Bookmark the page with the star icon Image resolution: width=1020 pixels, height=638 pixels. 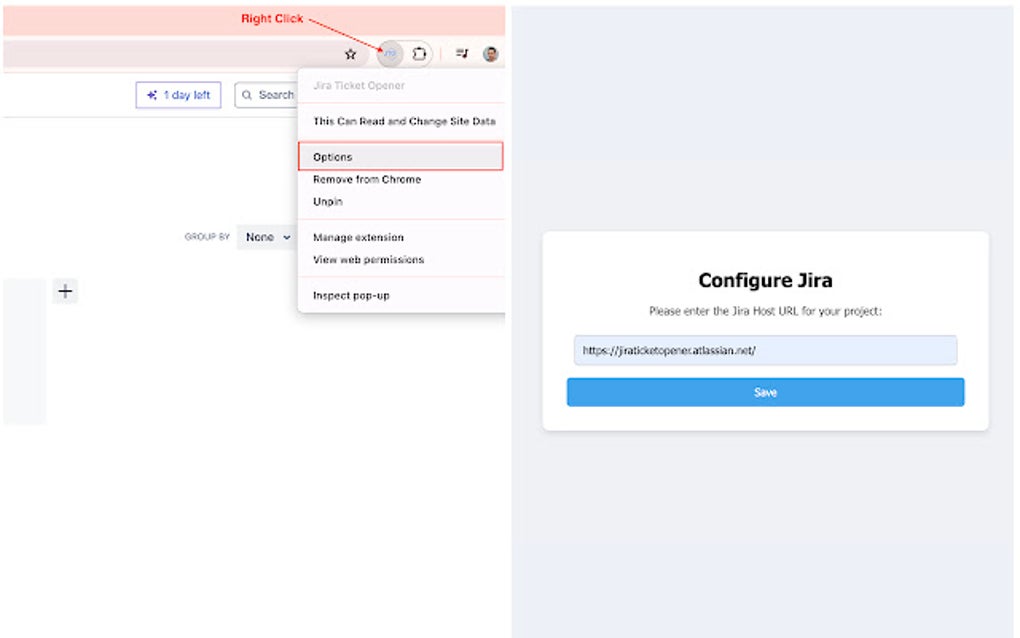350,53
